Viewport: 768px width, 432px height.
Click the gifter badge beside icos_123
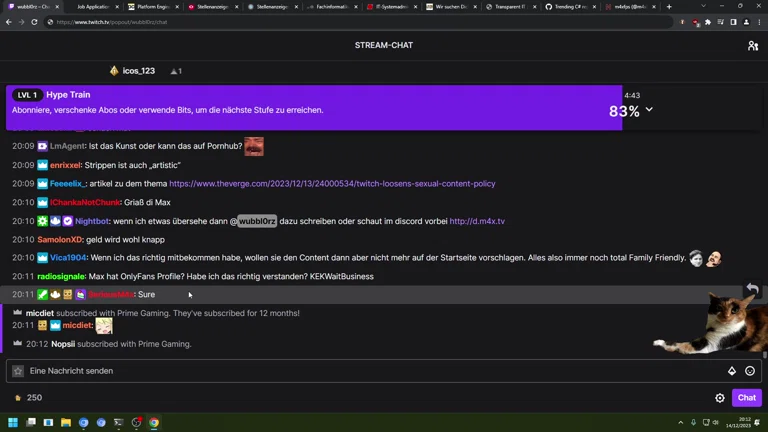[114, 71]
